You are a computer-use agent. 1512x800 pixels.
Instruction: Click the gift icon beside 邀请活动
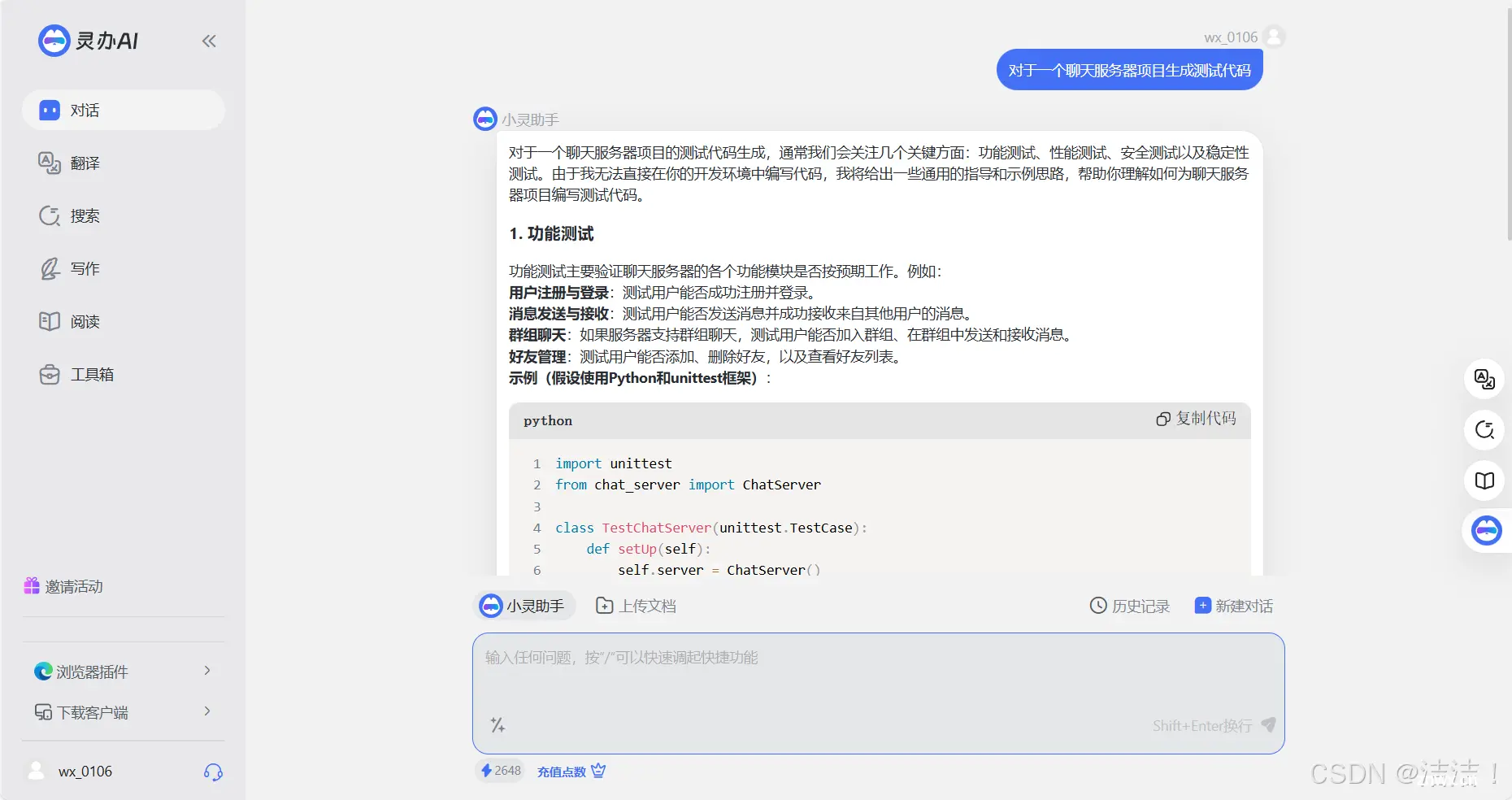coord(32,585)
